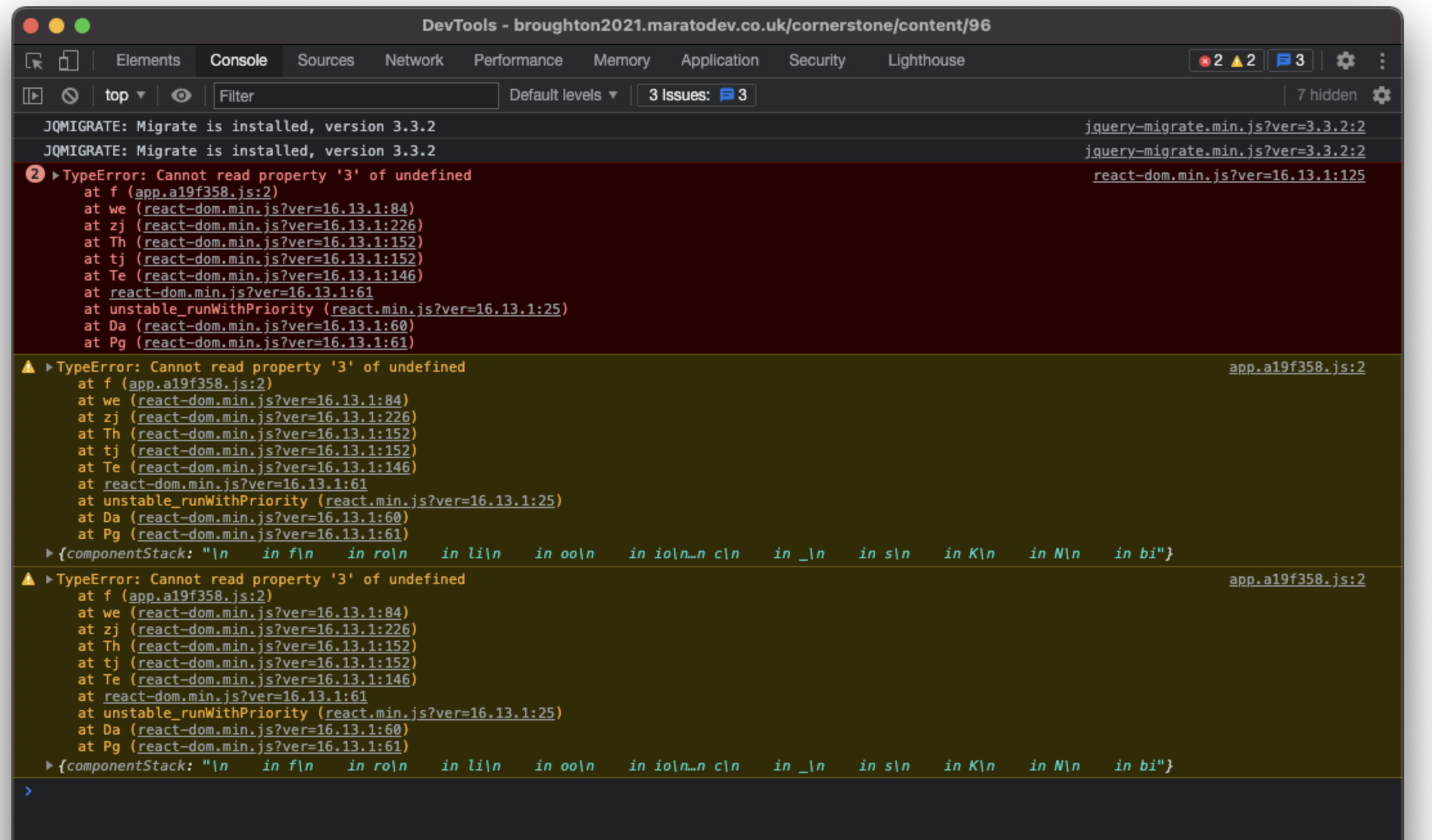This screenshot has height=840, width=1432.
Task: Show the console sidebar panel icon
Action: pyautogui.click(x=33, y=96)
